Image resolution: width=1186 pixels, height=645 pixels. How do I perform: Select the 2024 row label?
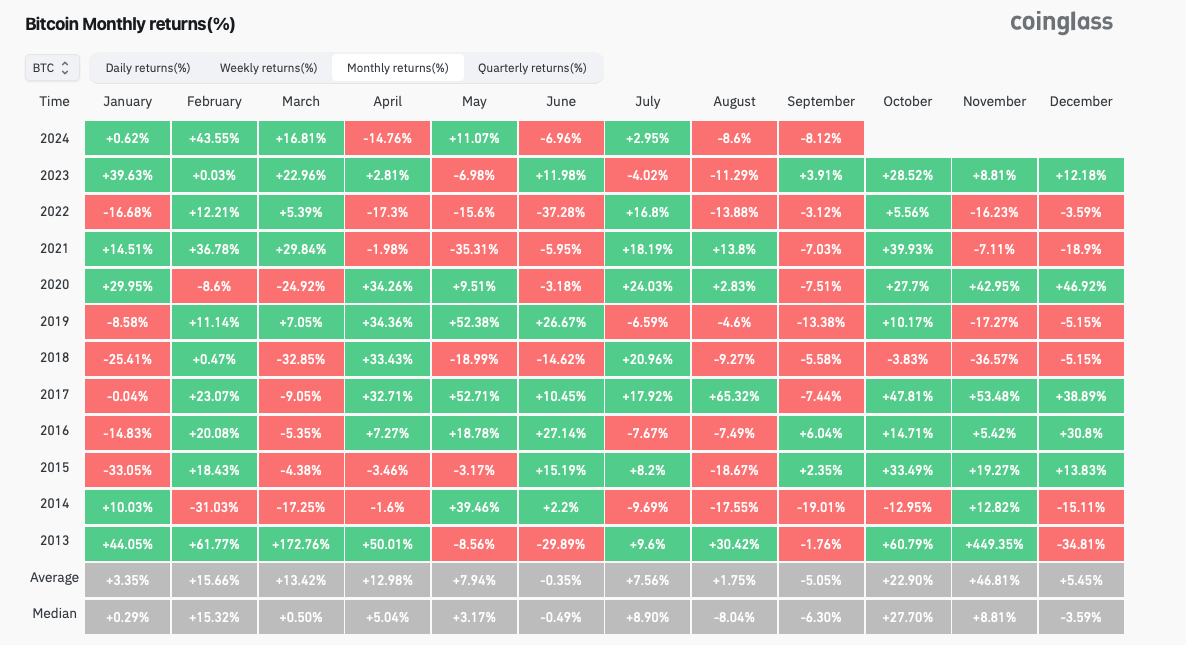54,138
